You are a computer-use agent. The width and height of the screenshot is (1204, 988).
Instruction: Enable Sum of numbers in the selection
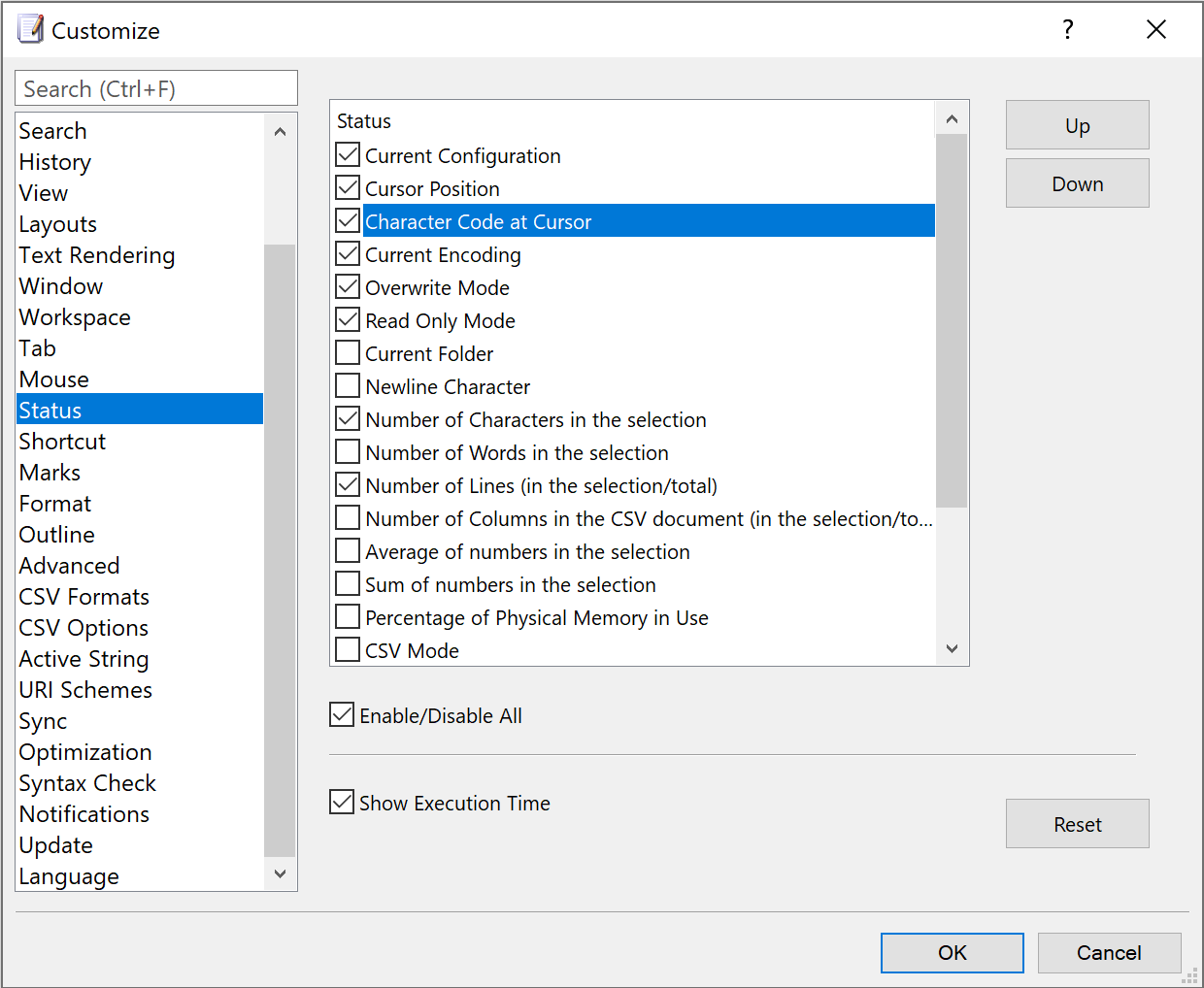pyautogui.click(x=348, y=583)
